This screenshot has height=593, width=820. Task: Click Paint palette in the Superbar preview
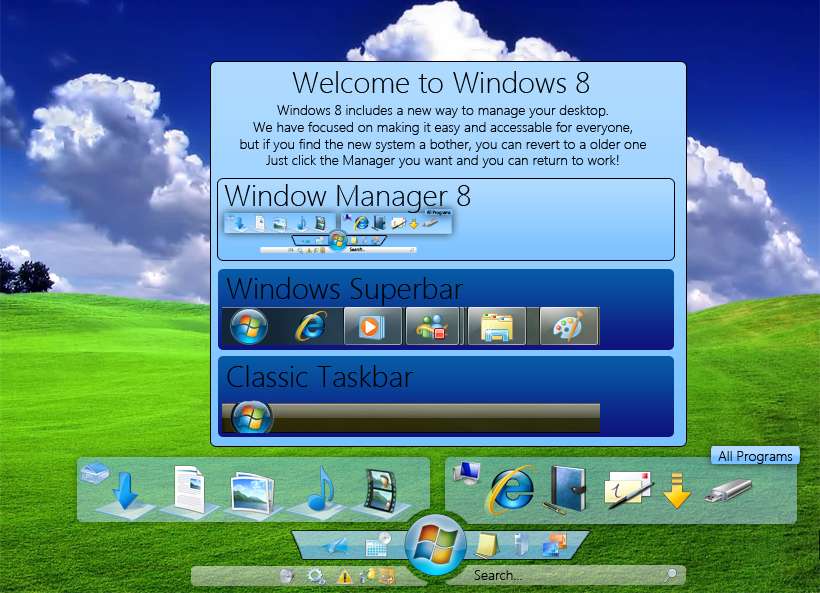tap(569, 326)
